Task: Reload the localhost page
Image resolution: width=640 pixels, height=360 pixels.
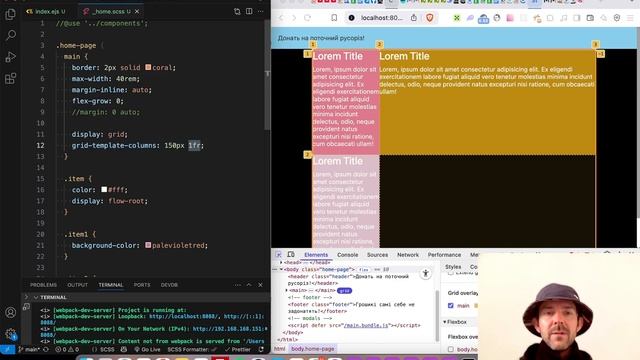Action: click(x=307, y=18)
